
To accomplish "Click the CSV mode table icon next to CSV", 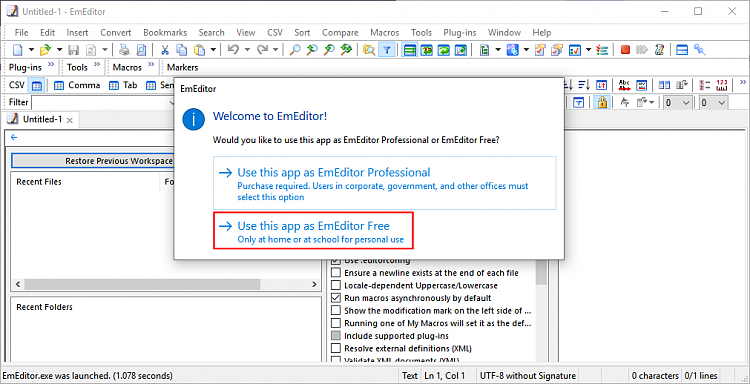I will 36,86.
